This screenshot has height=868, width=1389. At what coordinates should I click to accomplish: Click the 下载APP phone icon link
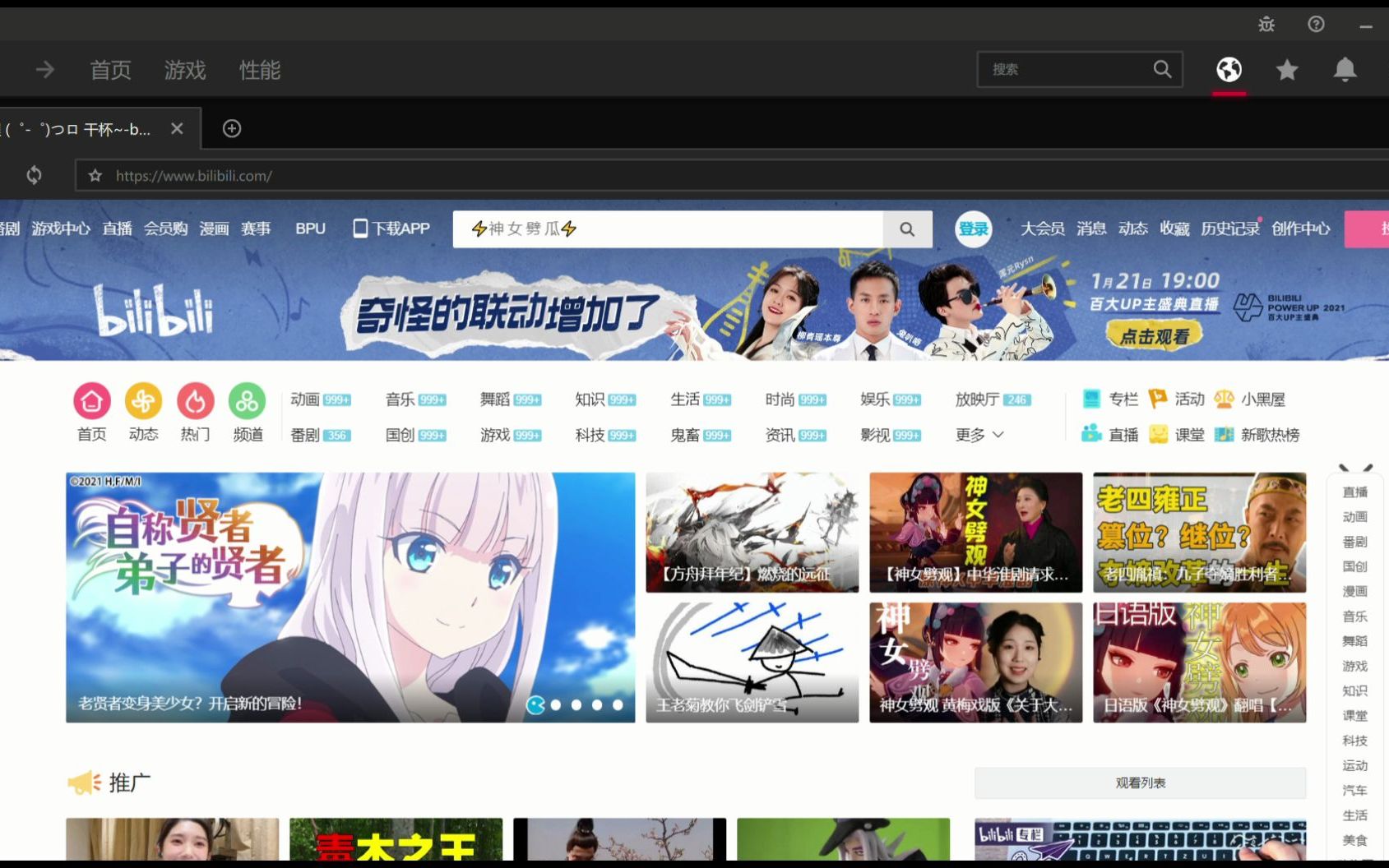[391, 229]
